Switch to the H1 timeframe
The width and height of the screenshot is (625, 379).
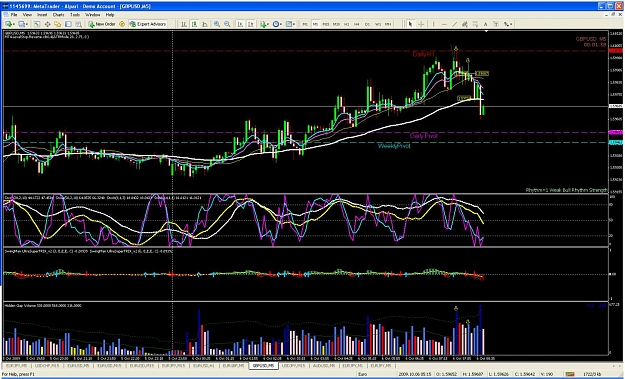pyautogui.click(x=346, y=24)
